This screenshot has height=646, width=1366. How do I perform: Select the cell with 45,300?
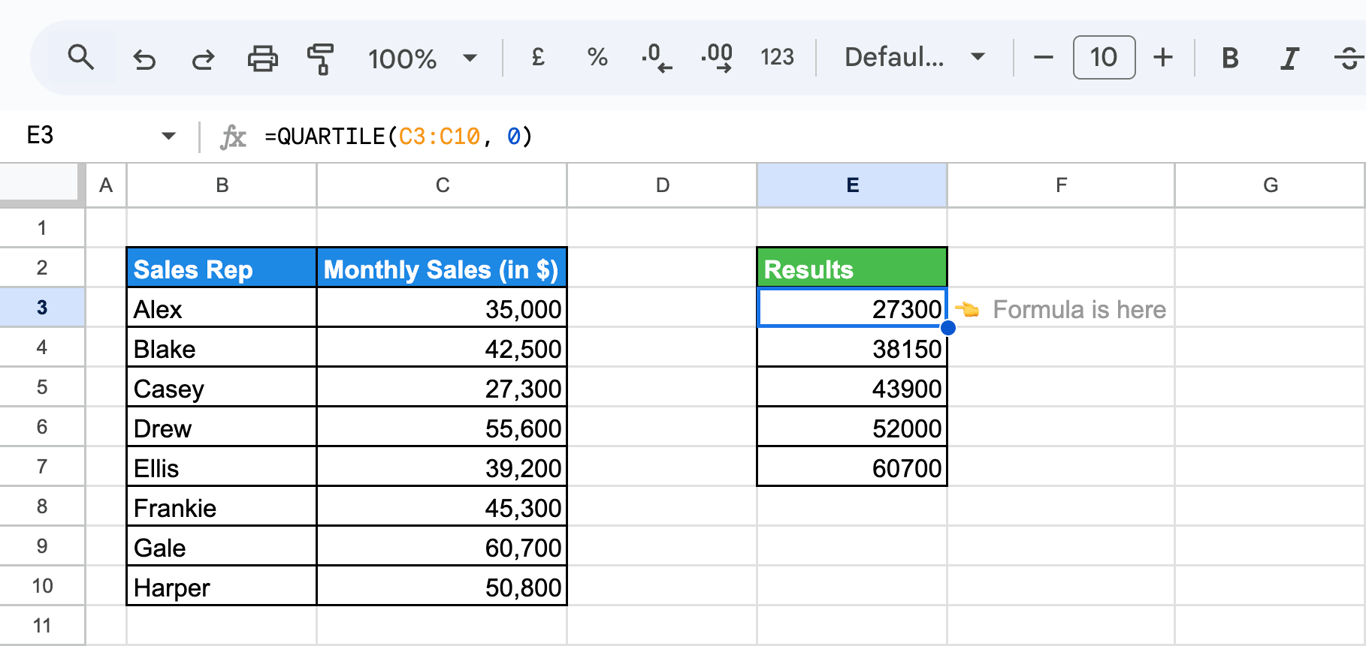tap(442, 507)
